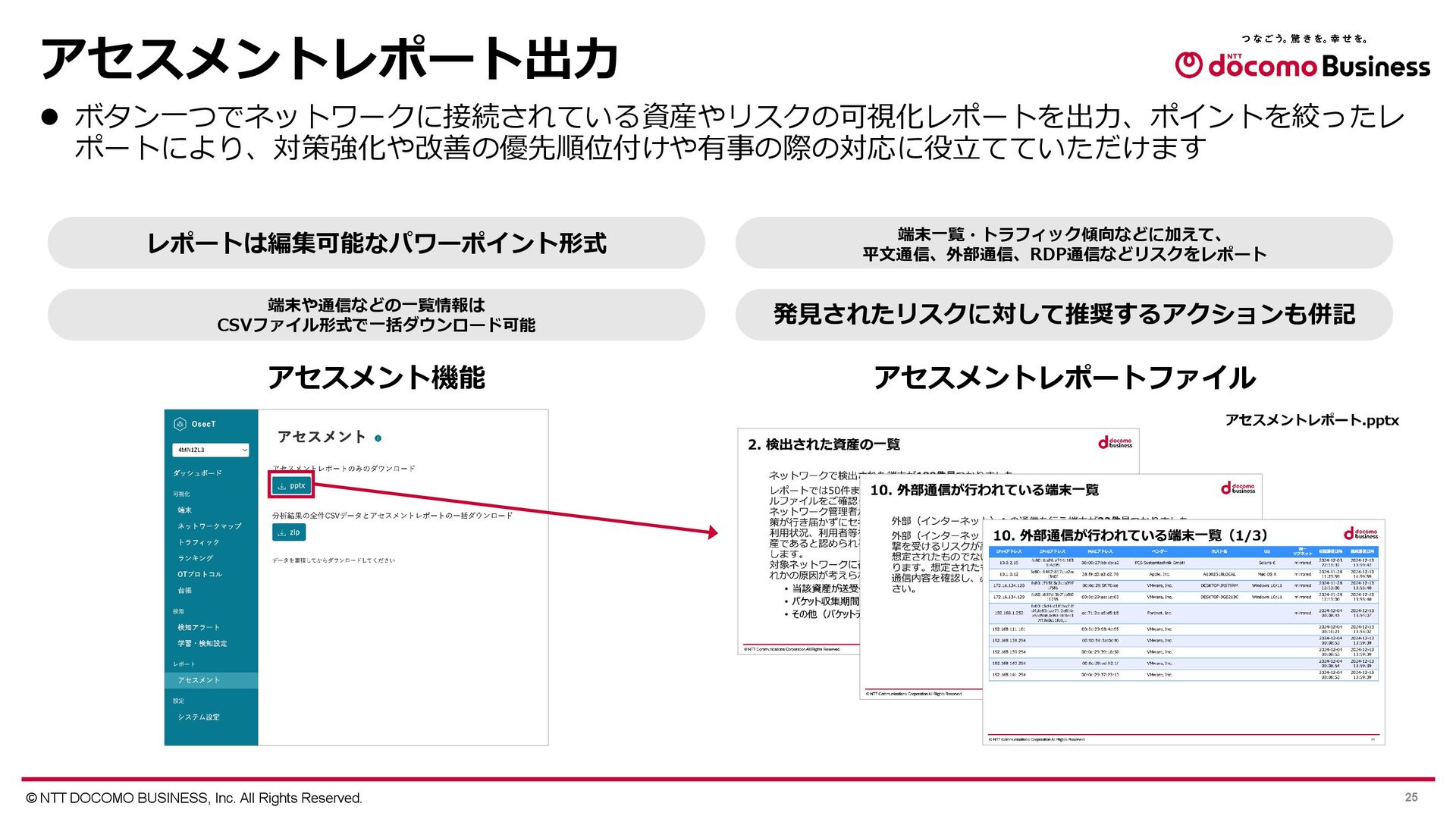Click the アセスメントレポート.pptx file name
The width and height of the screenshot is (1456, 819).
(1312, 420)
